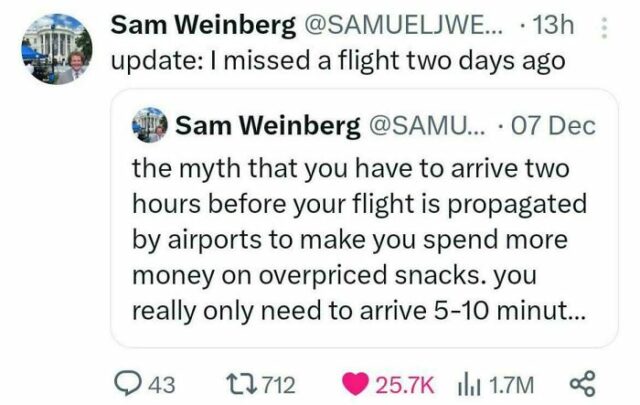Image resolution: width=640 pixels, height=405 pixels.
Task: Open Sam Weinberg's large profile avatar
Action: click(x=57, y=49)
